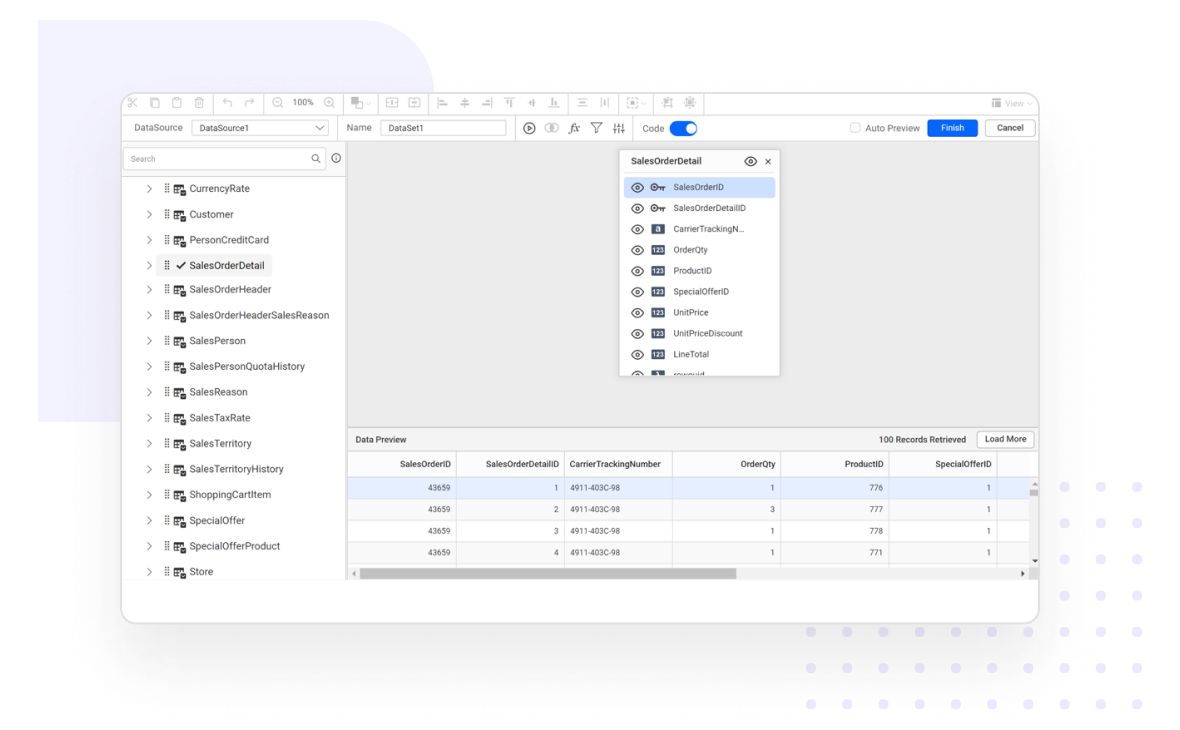
Task: Open the DataSource1 dropdown
Action: (x=260, y=128)
